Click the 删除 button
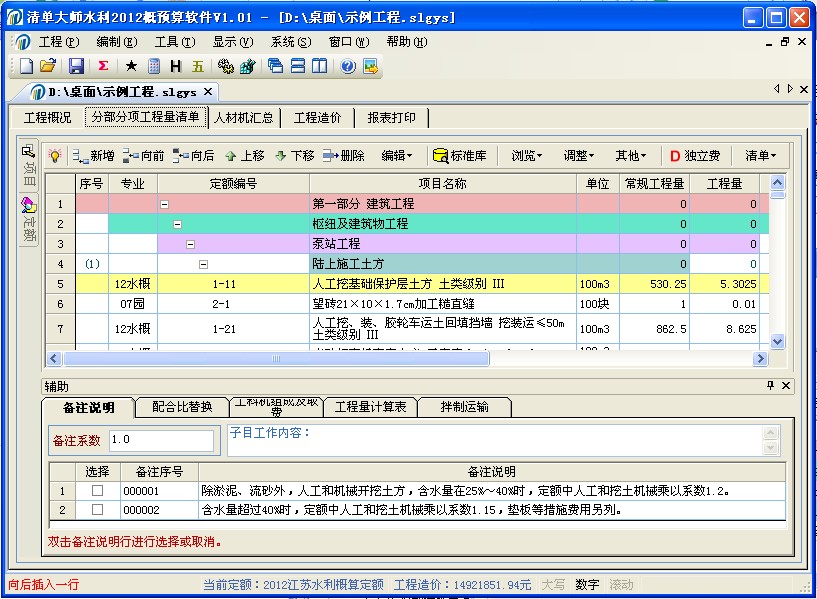Screen dimensions: 817x599 [343, 155]
